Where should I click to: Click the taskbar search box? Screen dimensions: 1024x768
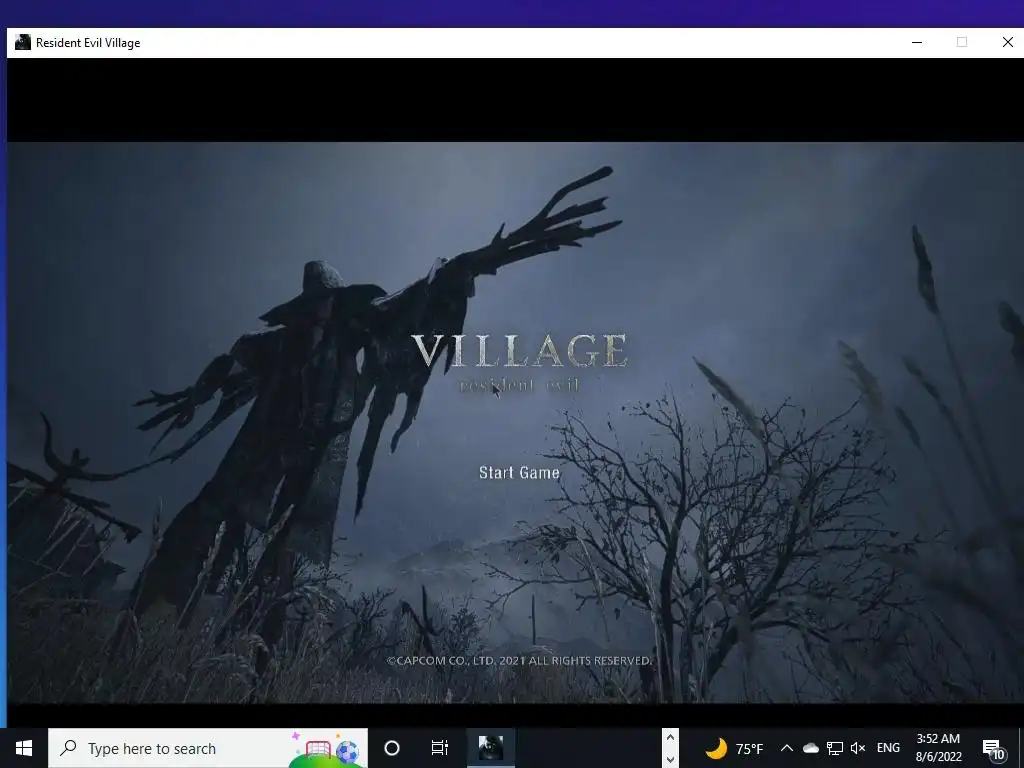[208, 748]
